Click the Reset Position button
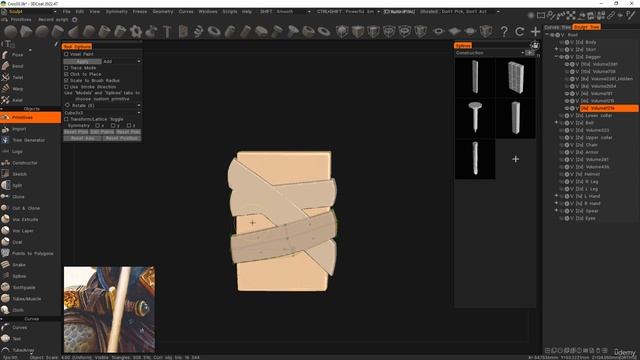Screen dimensions: 640x360 [122, 138]
